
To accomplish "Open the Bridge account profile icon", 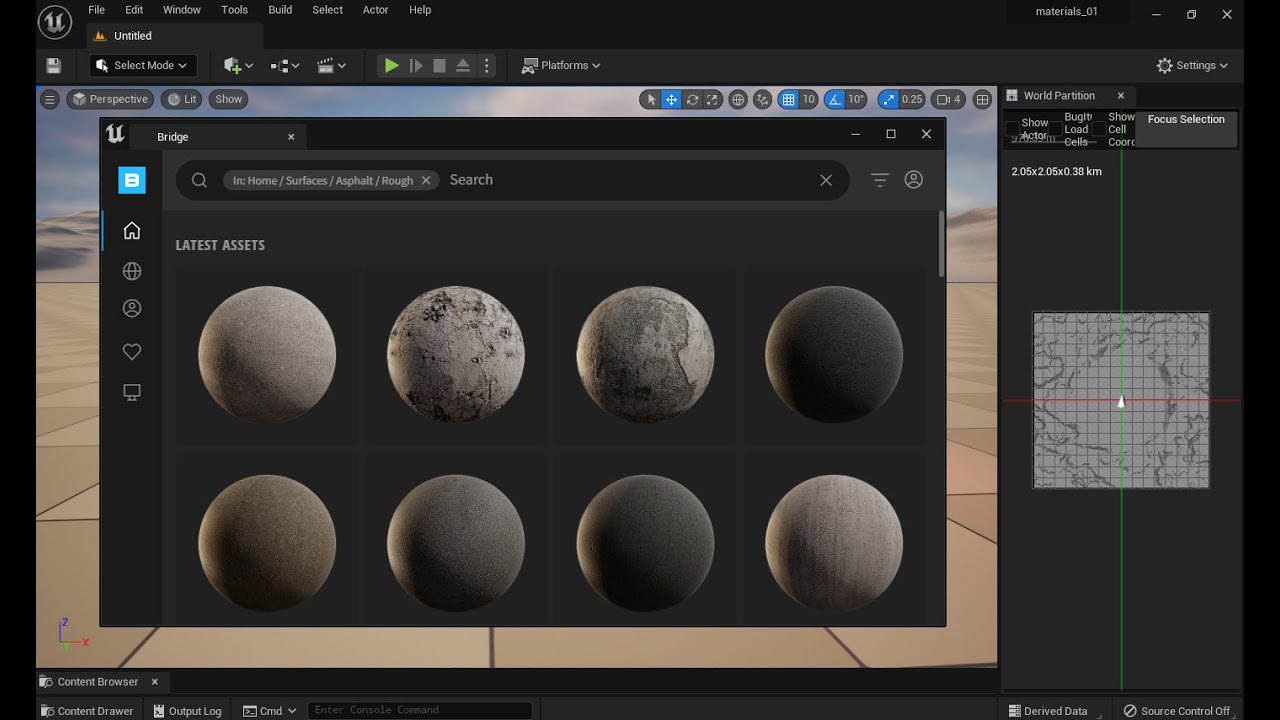I will tap(913, 180).
